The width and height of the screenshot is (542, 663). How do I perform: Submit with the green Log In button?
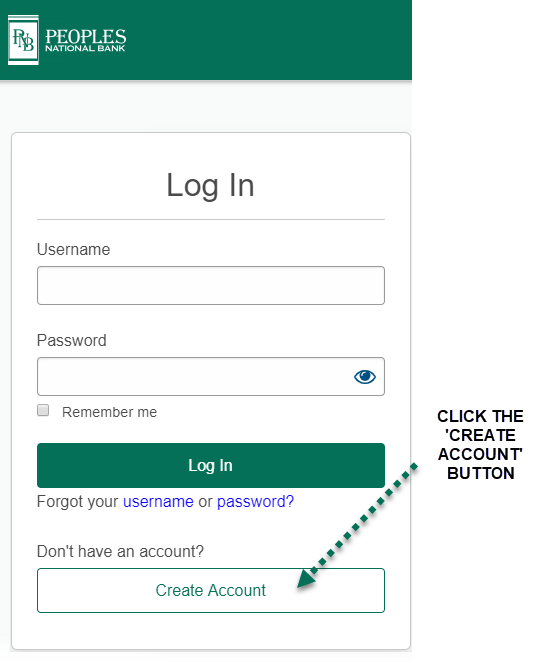211,465
